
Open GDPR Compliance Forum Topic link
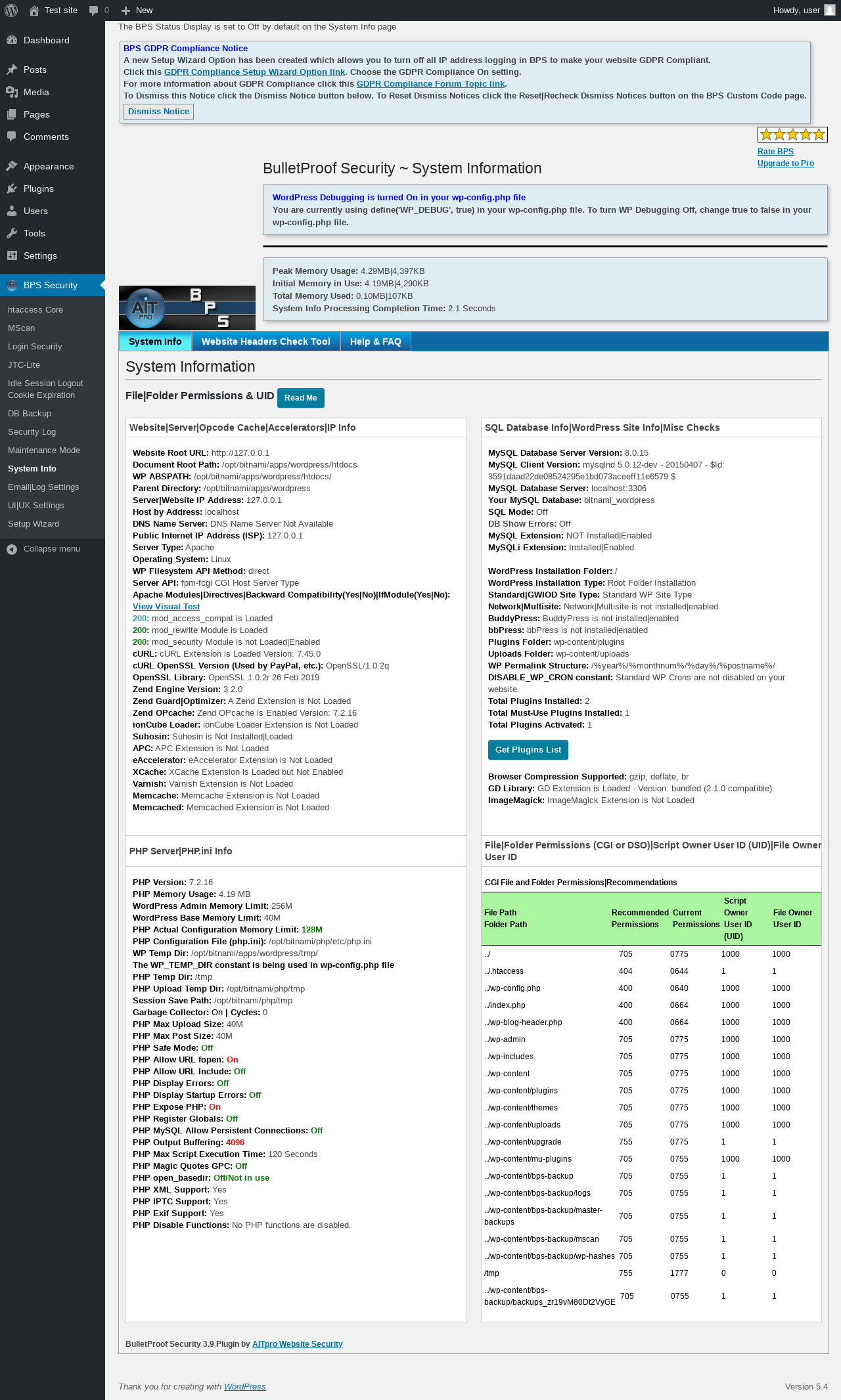pyautogui.click(x=430, y=84)
